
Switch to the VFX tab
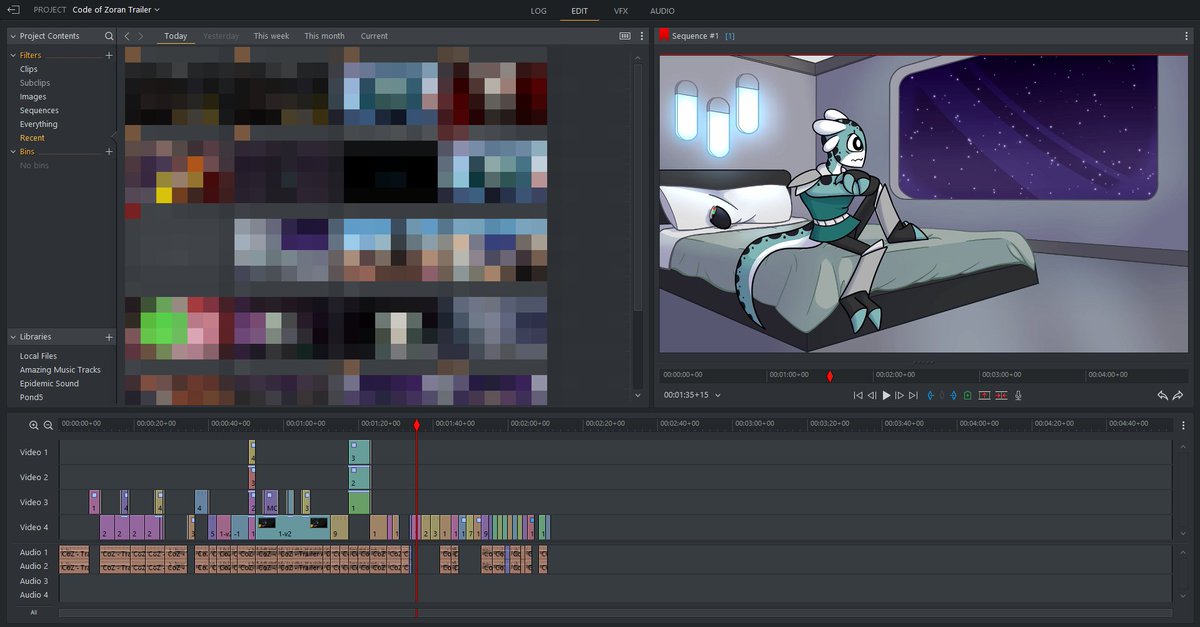[x=621, y=10]
